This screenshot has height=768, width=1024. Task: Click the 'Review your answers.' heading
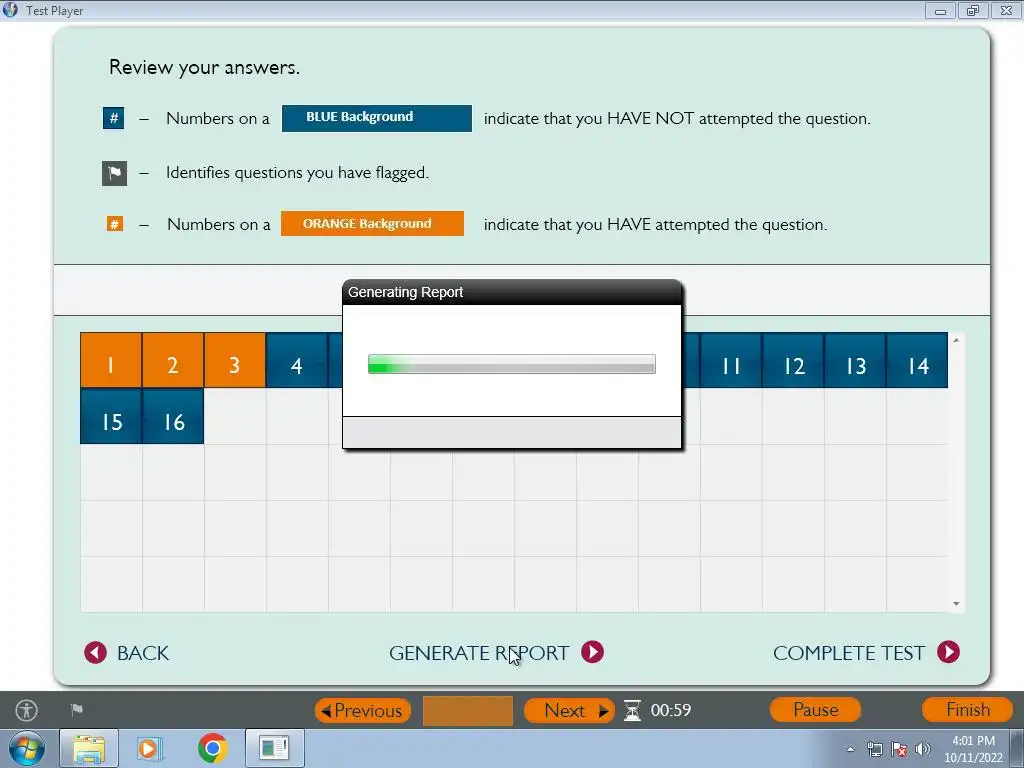point(204,67)
